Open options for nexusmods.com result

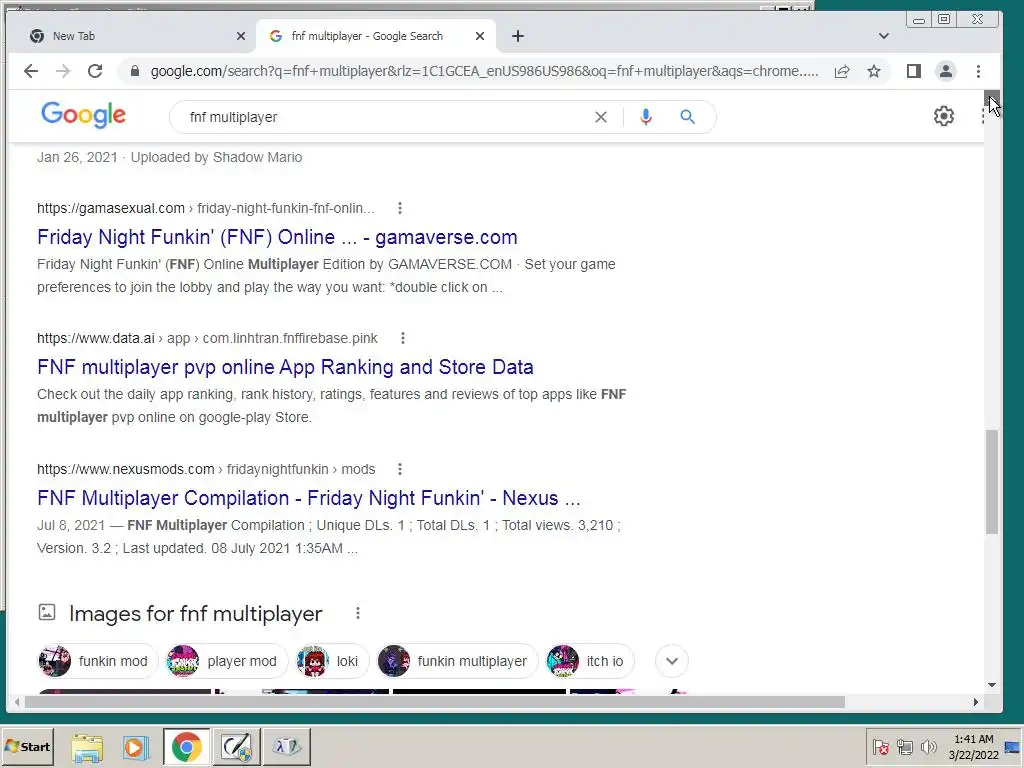400,469
